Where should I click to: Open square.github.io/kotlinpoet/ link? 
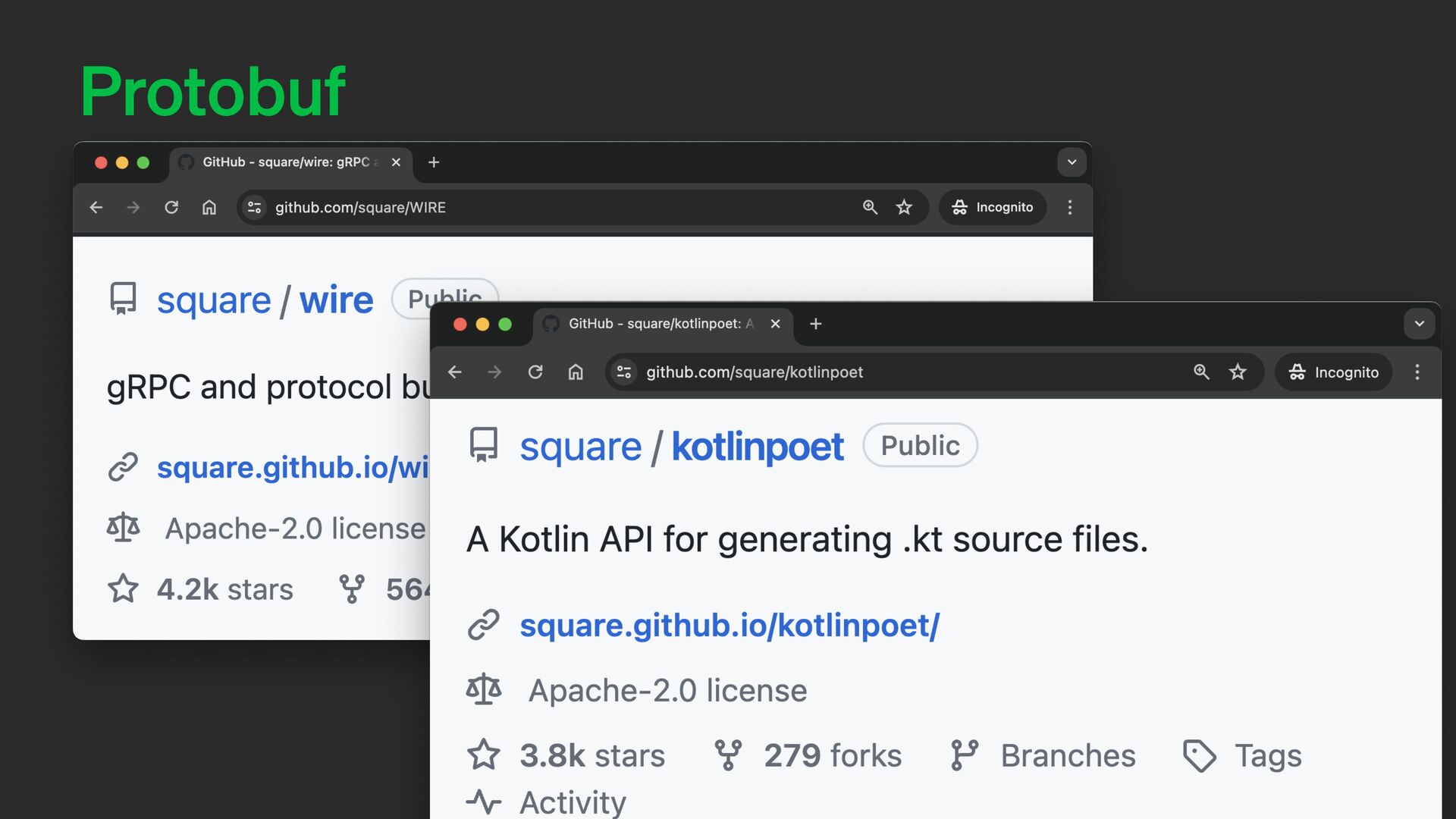pyautogui.click(x=729, y=626)
